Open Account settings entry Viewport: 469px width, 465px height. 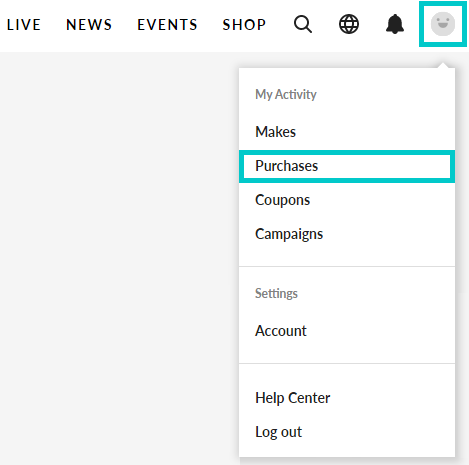pyautogui.click(x=347, y=331)
